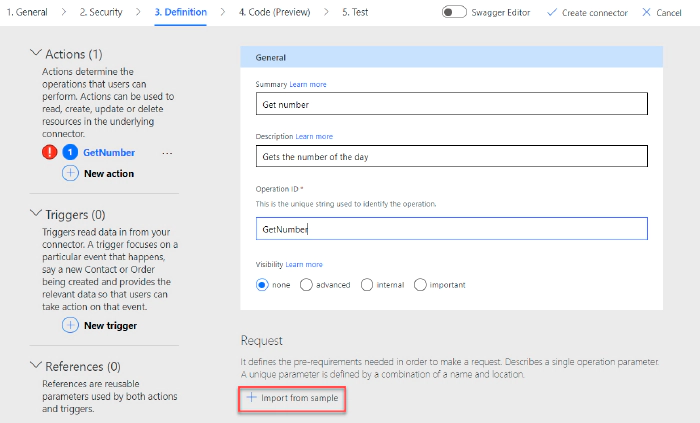Click the Description field 'Gets the number of the day'

(x=452, y=156)
